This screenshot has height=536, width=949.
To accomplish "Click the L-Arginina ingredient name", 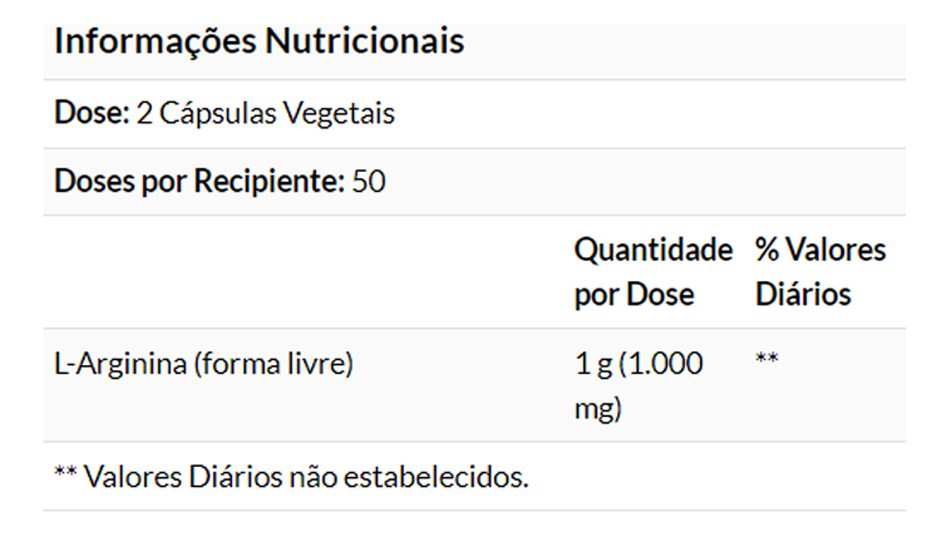I will [x=118, y=364].
